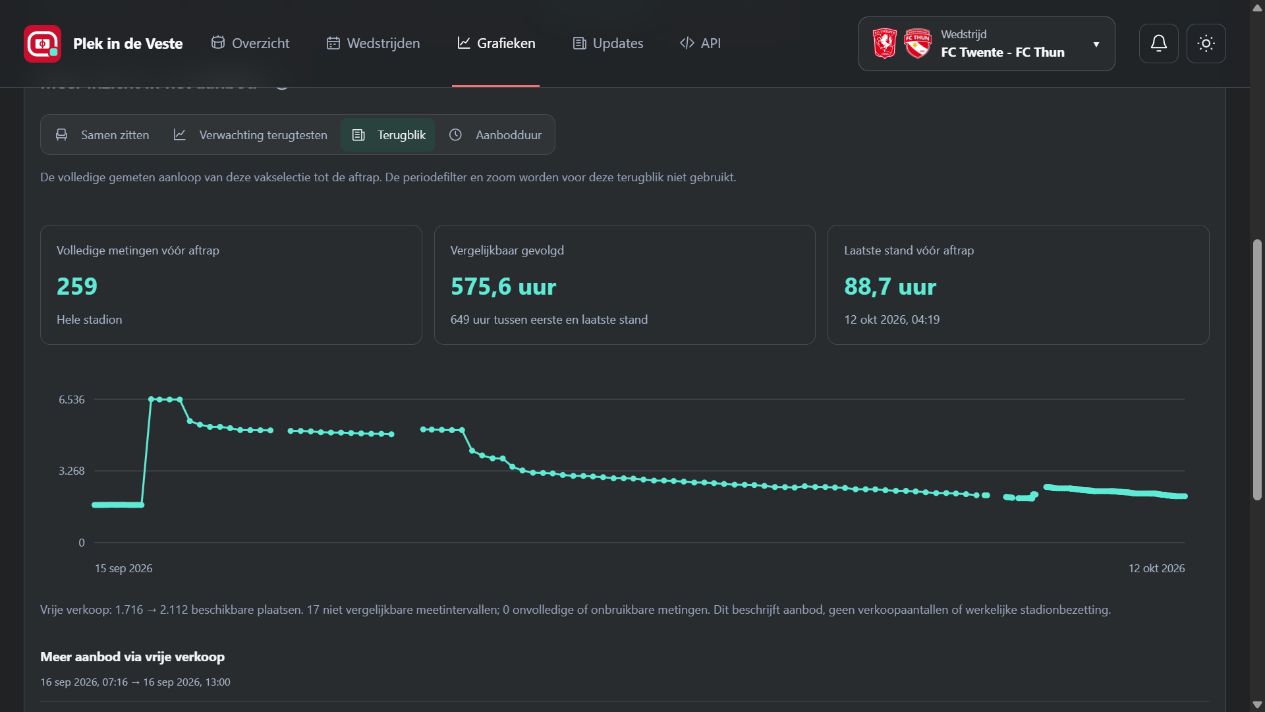The width and height of the screenshot is (1265, 712).
Task: Click the "Plek in de Veste" site title
Action: [128, 44]
